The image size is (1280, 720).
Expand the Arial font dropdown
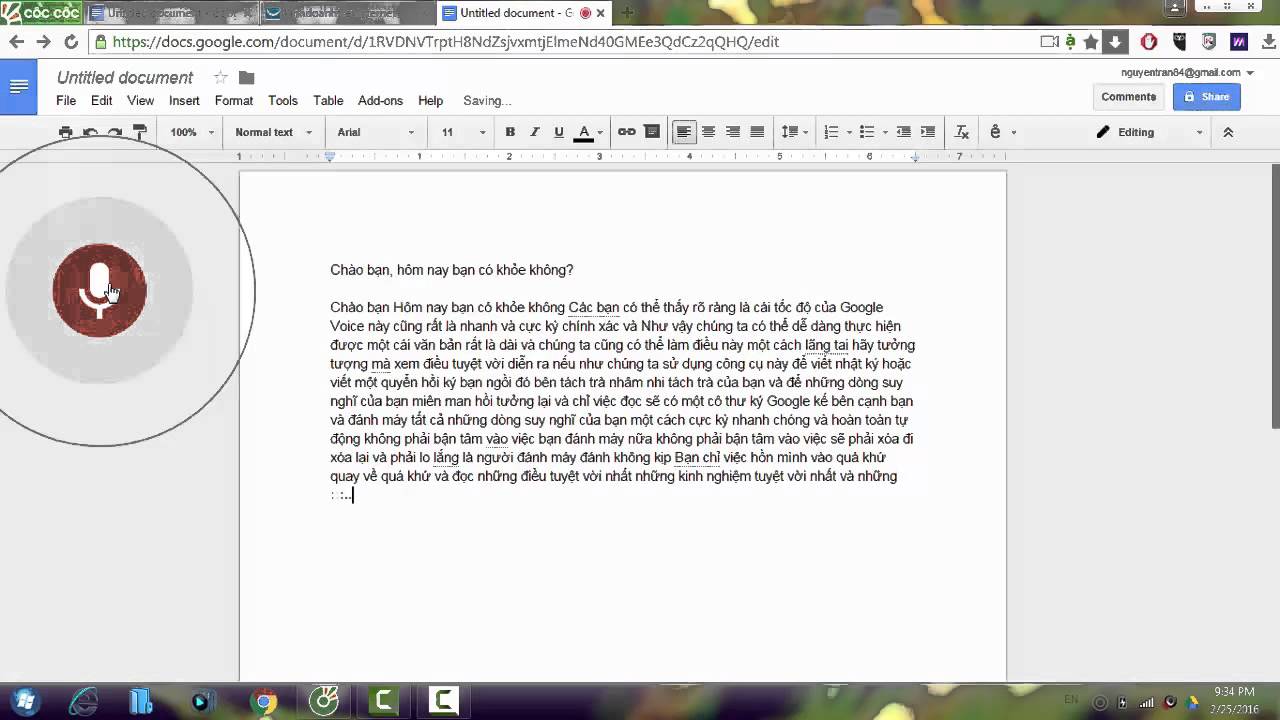tap(375, 132)
